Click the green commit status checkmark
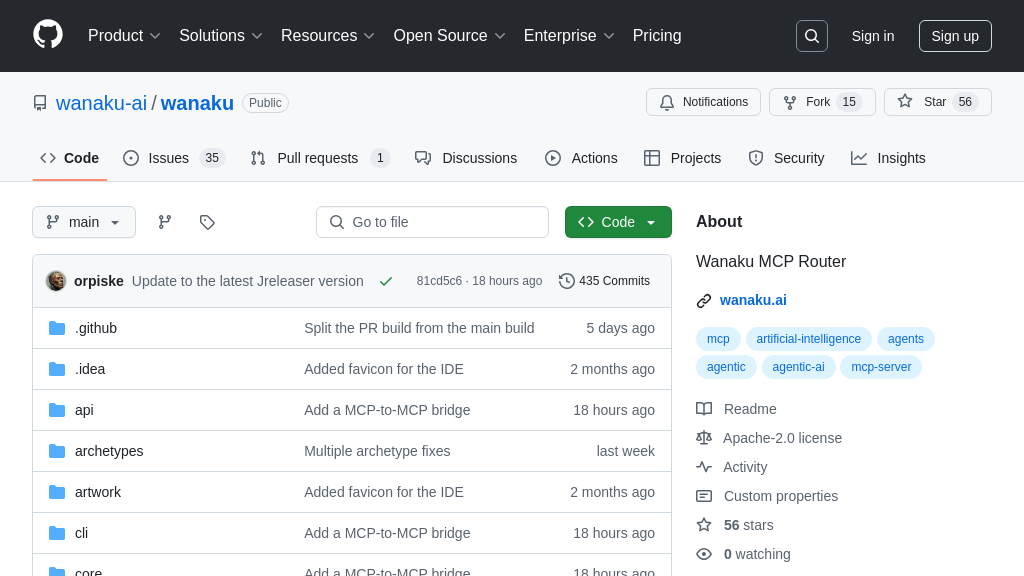The width and height of the screenshot is (1024, 576). tap(386, 281)
